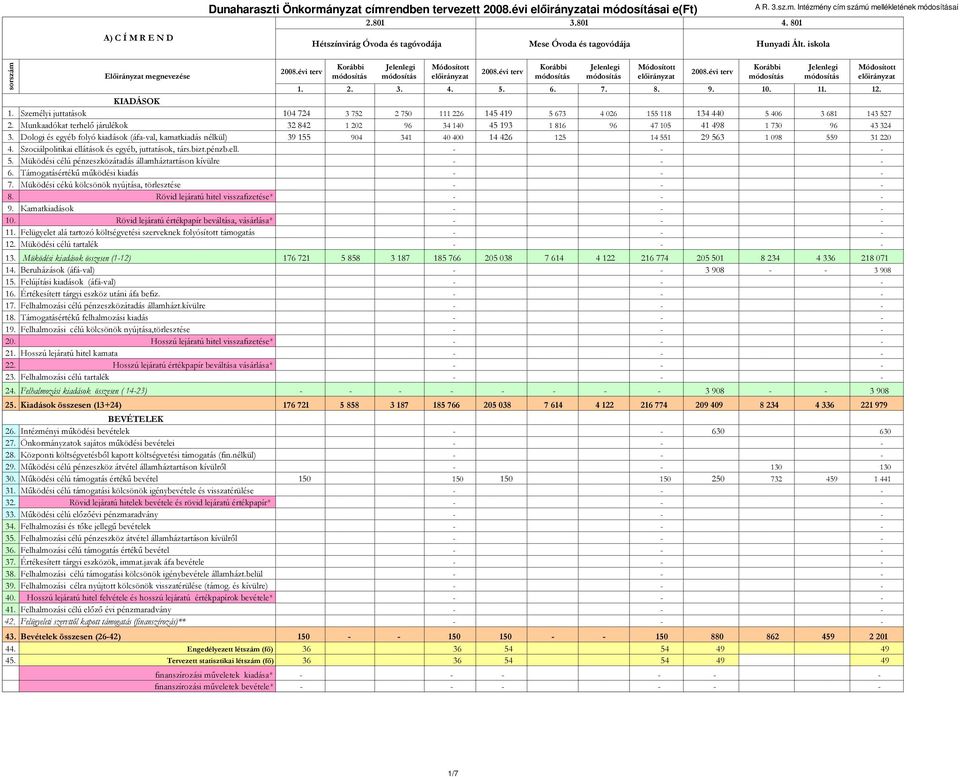Click the "Előirányzat megnevezése" header cell
The image size is (960, 777).
pyautogui.click(x=147, y=77)
